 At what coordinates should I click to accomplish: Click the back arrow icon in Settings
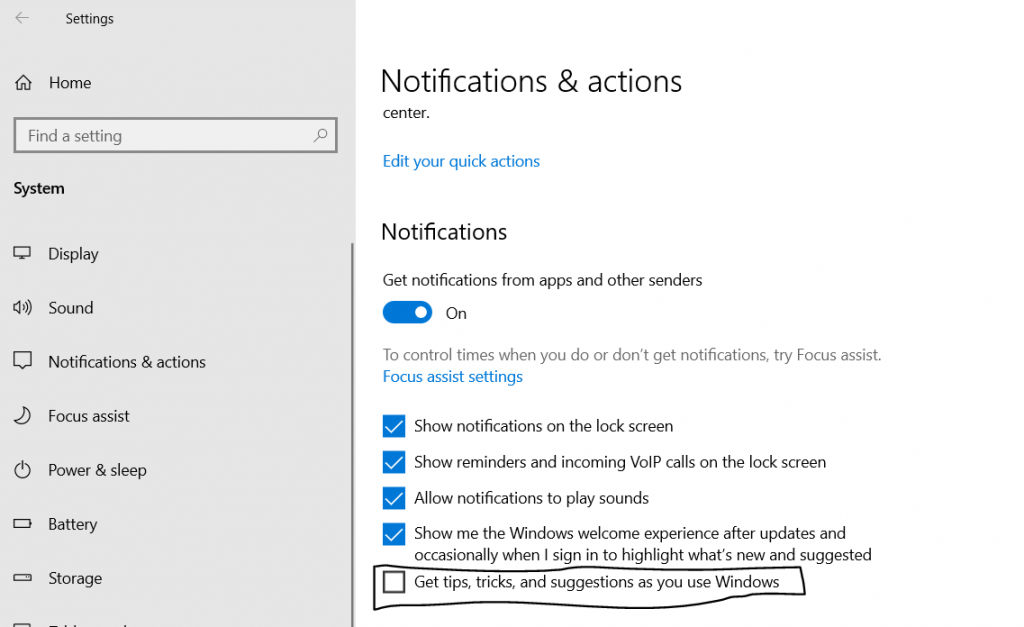point(22,18)
